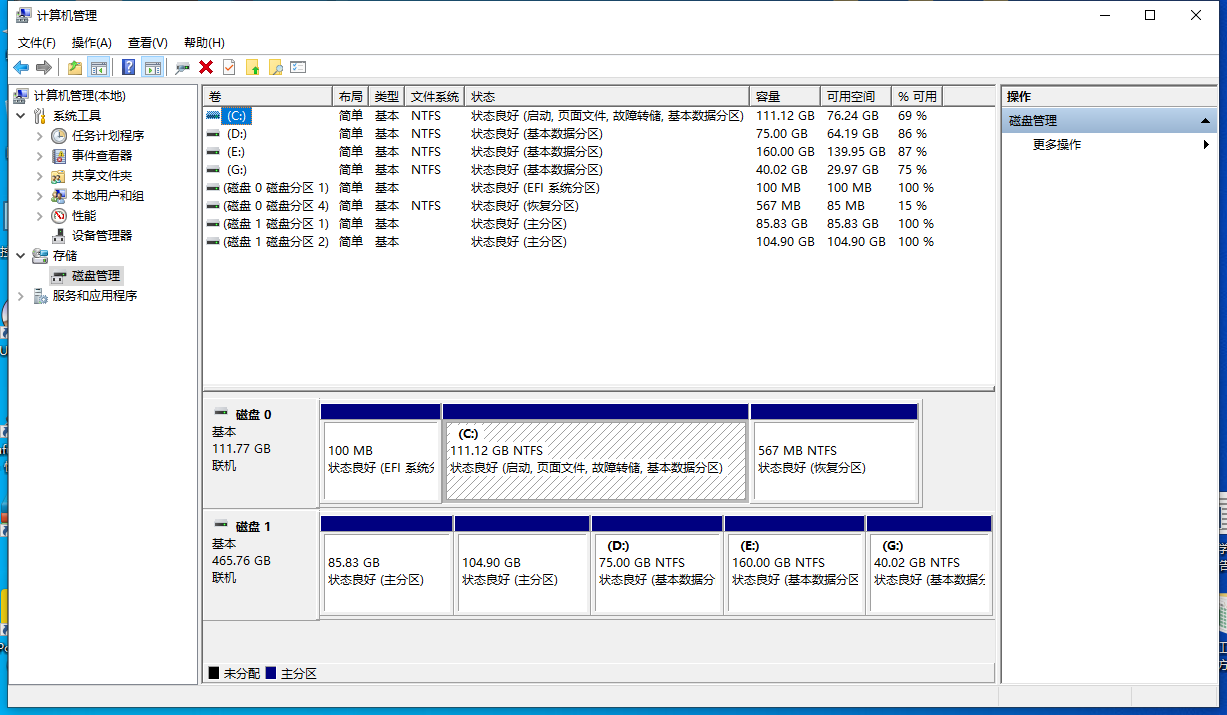Viewport: 1227px width, 715px height.
Task: Click the red X delete icon
Action: pos(206,67)
